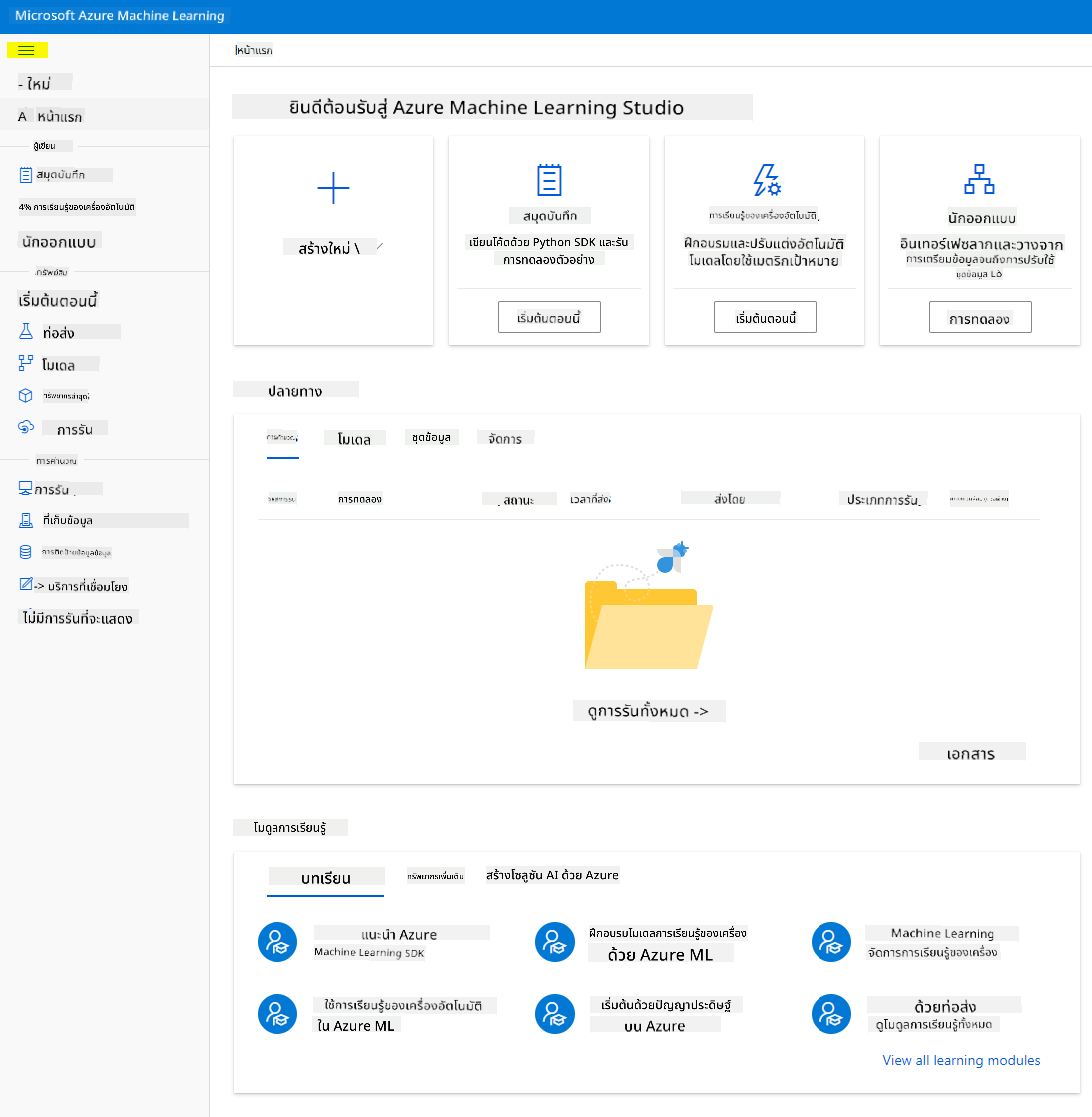Click the module icon beside "แนะนำ Azure"
This screenshot has width=1092, height=1117.
277,942
